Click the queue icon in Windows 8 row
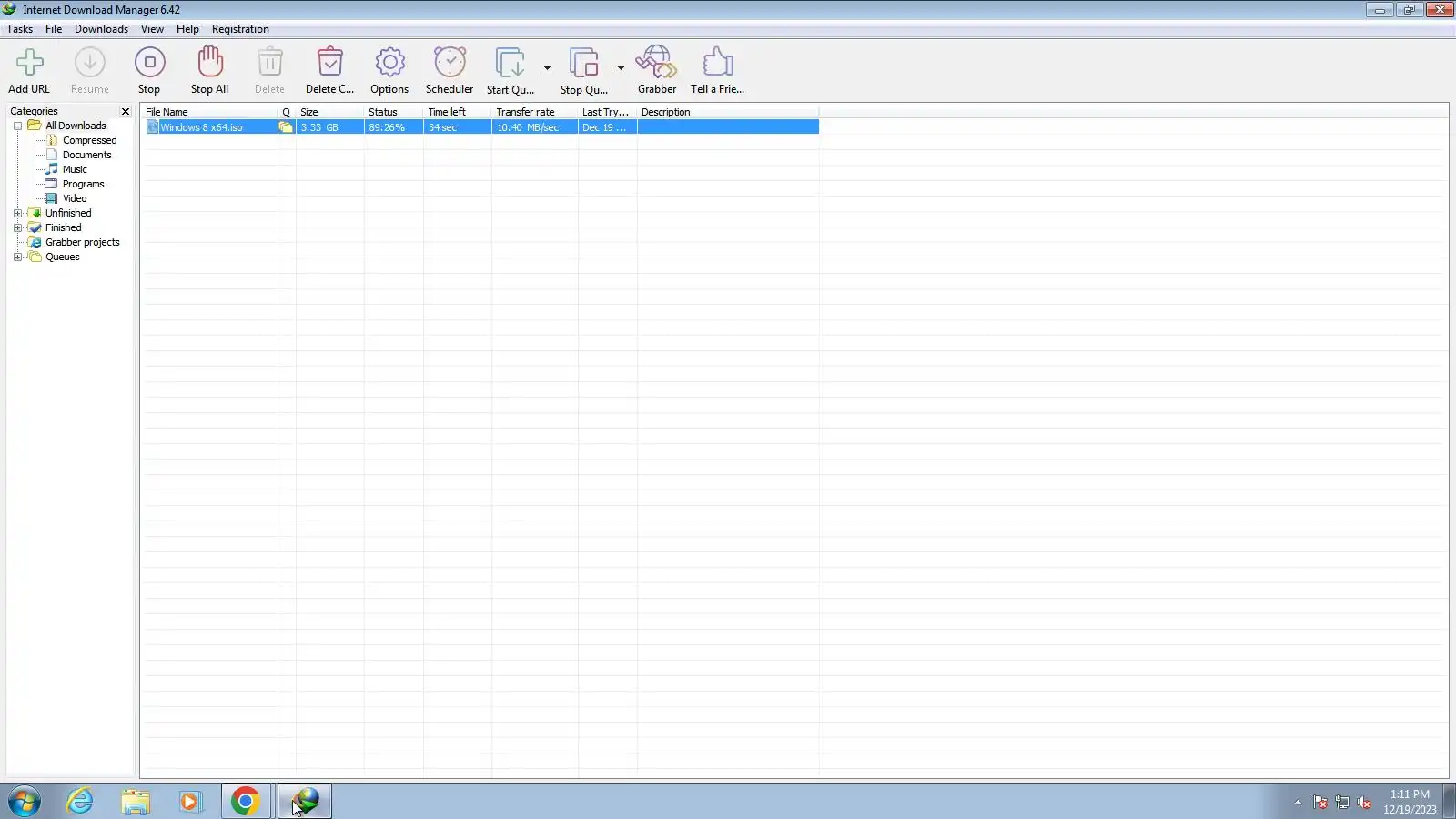Screen dimensions: 1456x819 286,127
